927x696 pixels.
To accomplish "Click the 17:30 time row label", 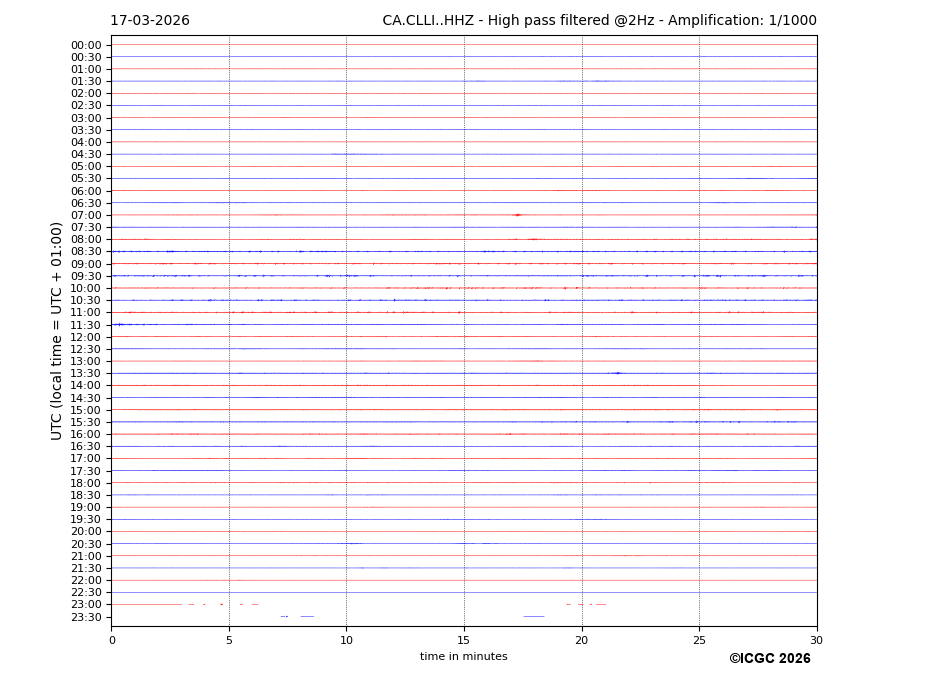I will (x=86, y=471).
